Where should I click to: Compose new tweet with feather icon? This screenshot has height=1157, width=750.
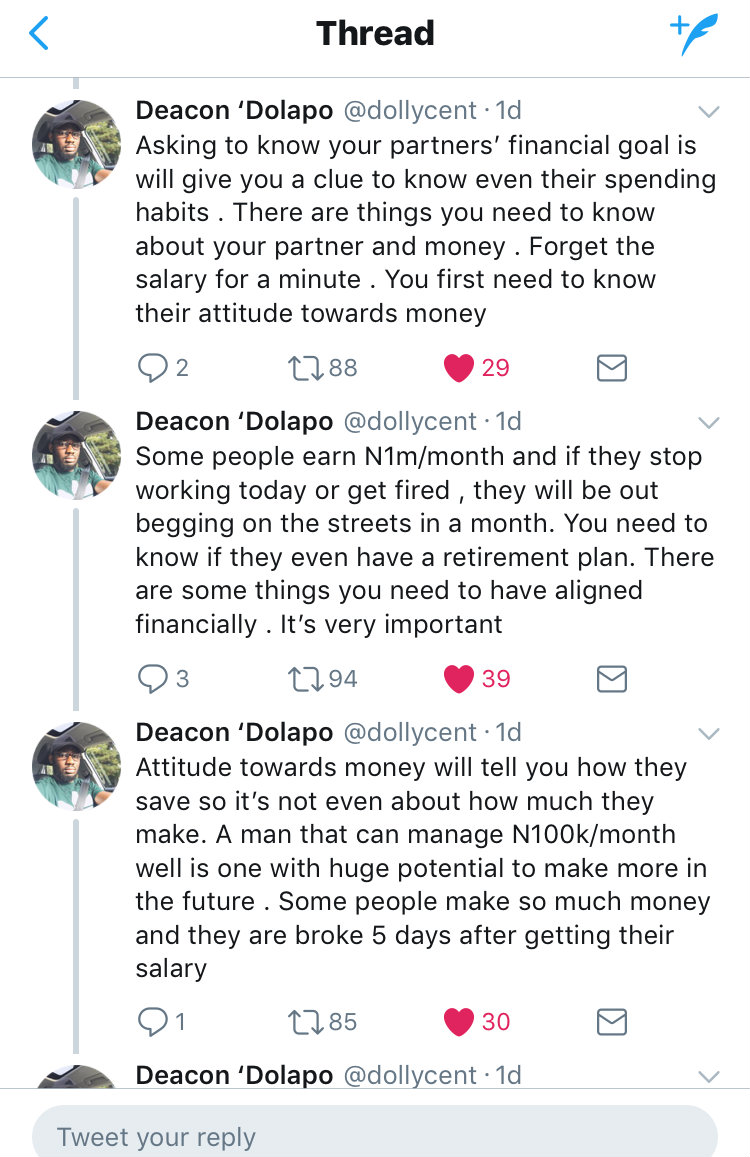coord(693,34)
